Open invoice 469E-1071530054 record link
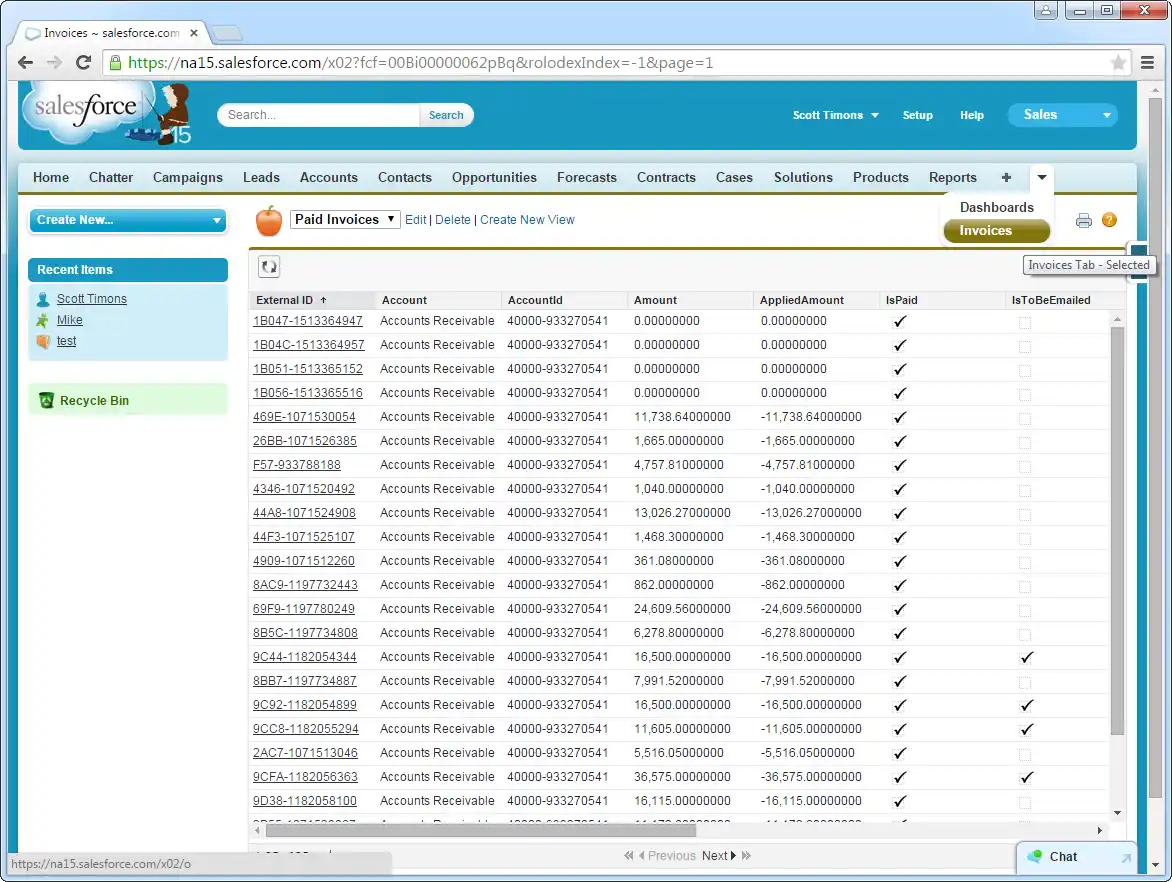Image resolution: width=1172 pixels, height=882 pixels. click(x=304, y=417)
